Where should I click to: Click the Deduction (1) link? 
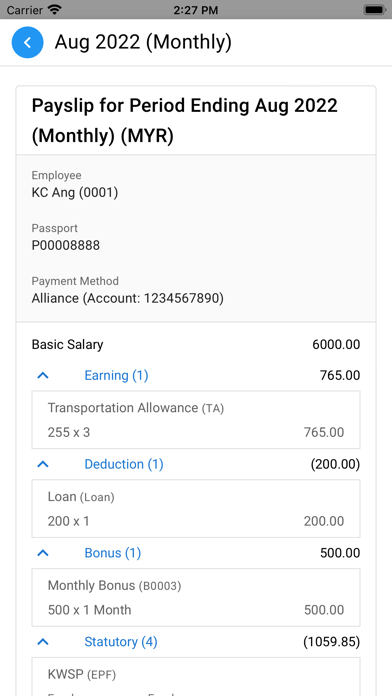tap(124, 464)
